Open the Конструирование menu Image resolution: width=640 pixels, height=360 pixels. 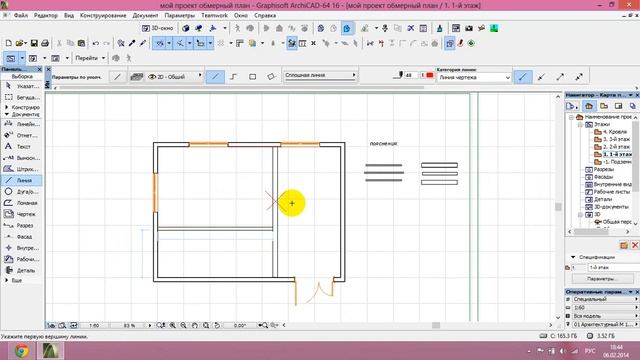[x=103, y=16]
